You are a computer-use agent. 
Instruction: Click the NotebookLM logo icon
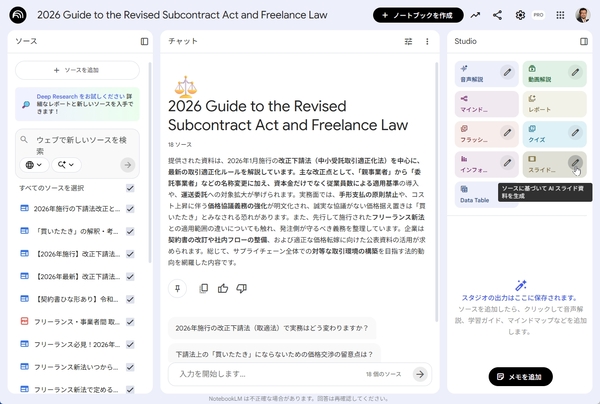coord(18,15)
